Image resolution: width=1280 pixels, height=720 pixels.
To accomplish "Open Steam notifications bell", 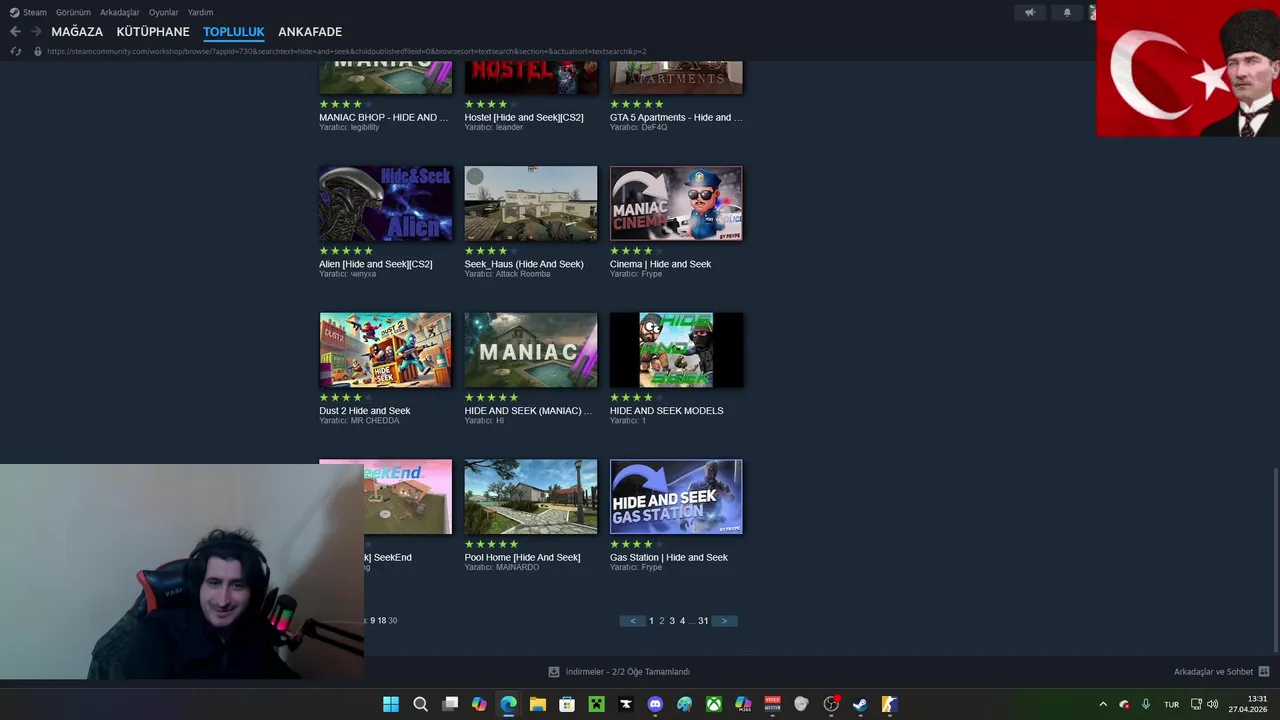I will click(x=1067, y=12).
